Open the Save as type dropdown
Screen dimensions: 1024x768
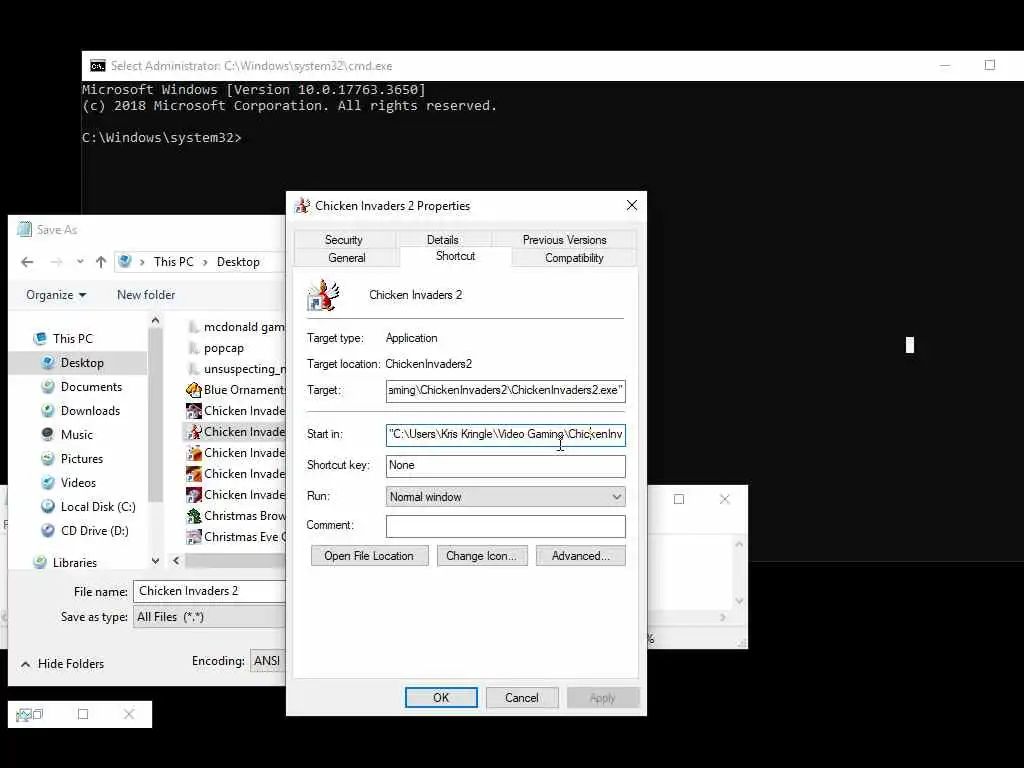pos(210,617)
